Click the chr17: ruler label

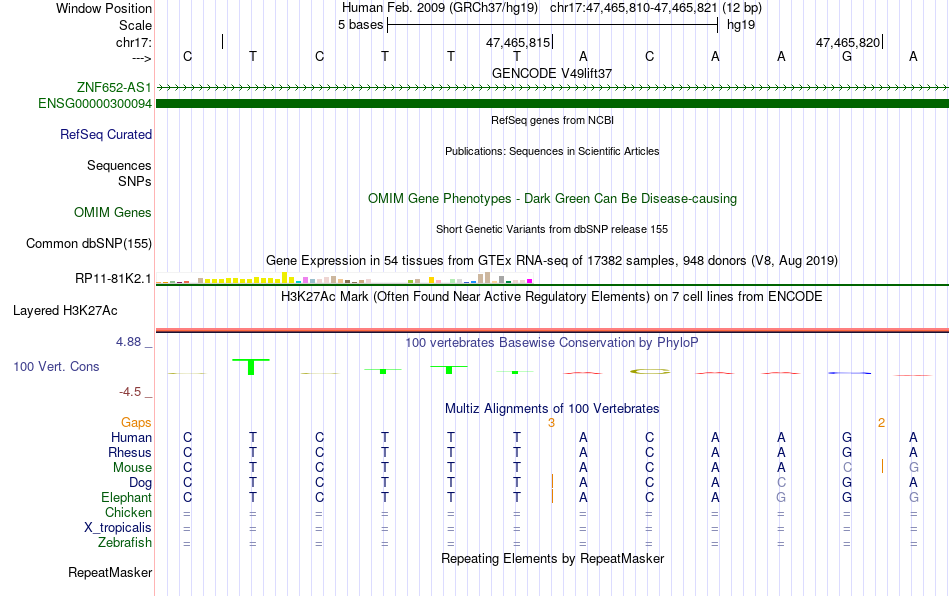[134, 42]
